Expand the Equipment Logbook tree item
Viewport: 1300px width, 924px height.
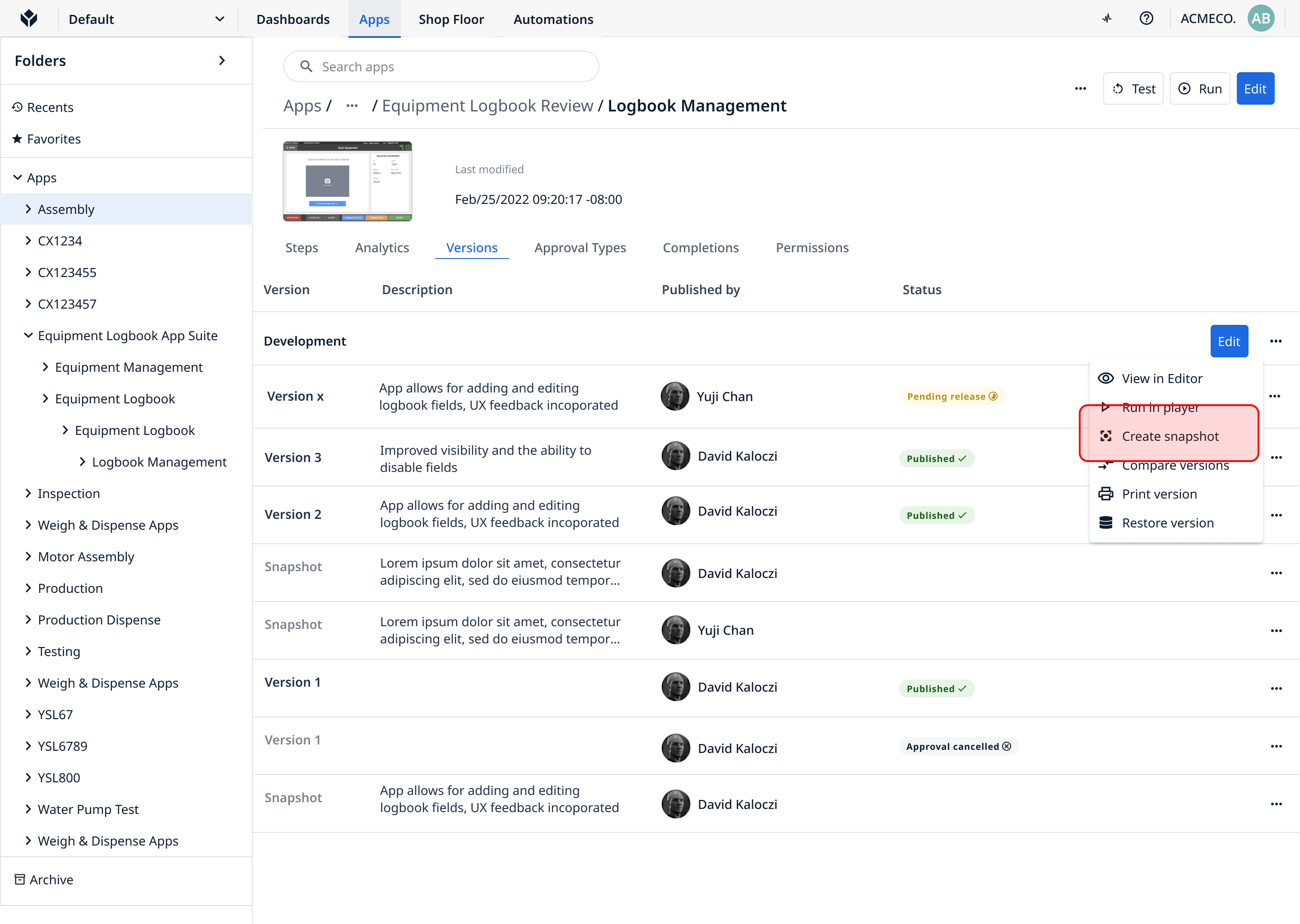[x=46, y=398]
